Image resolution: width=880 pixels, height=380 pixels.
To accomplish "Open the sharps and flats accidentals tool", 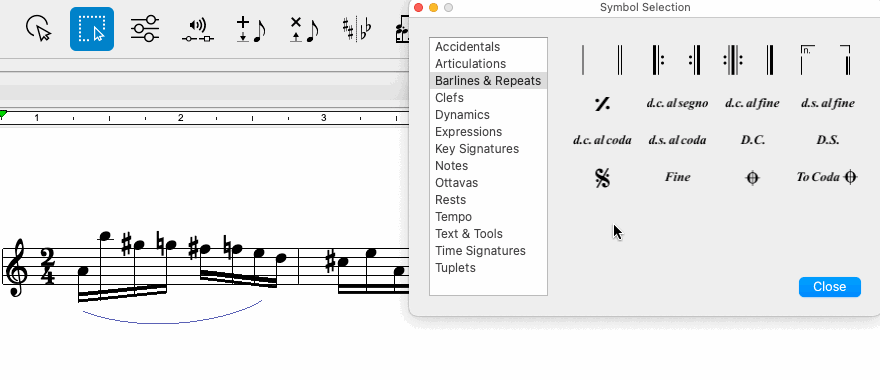I will tap(357, 29).
